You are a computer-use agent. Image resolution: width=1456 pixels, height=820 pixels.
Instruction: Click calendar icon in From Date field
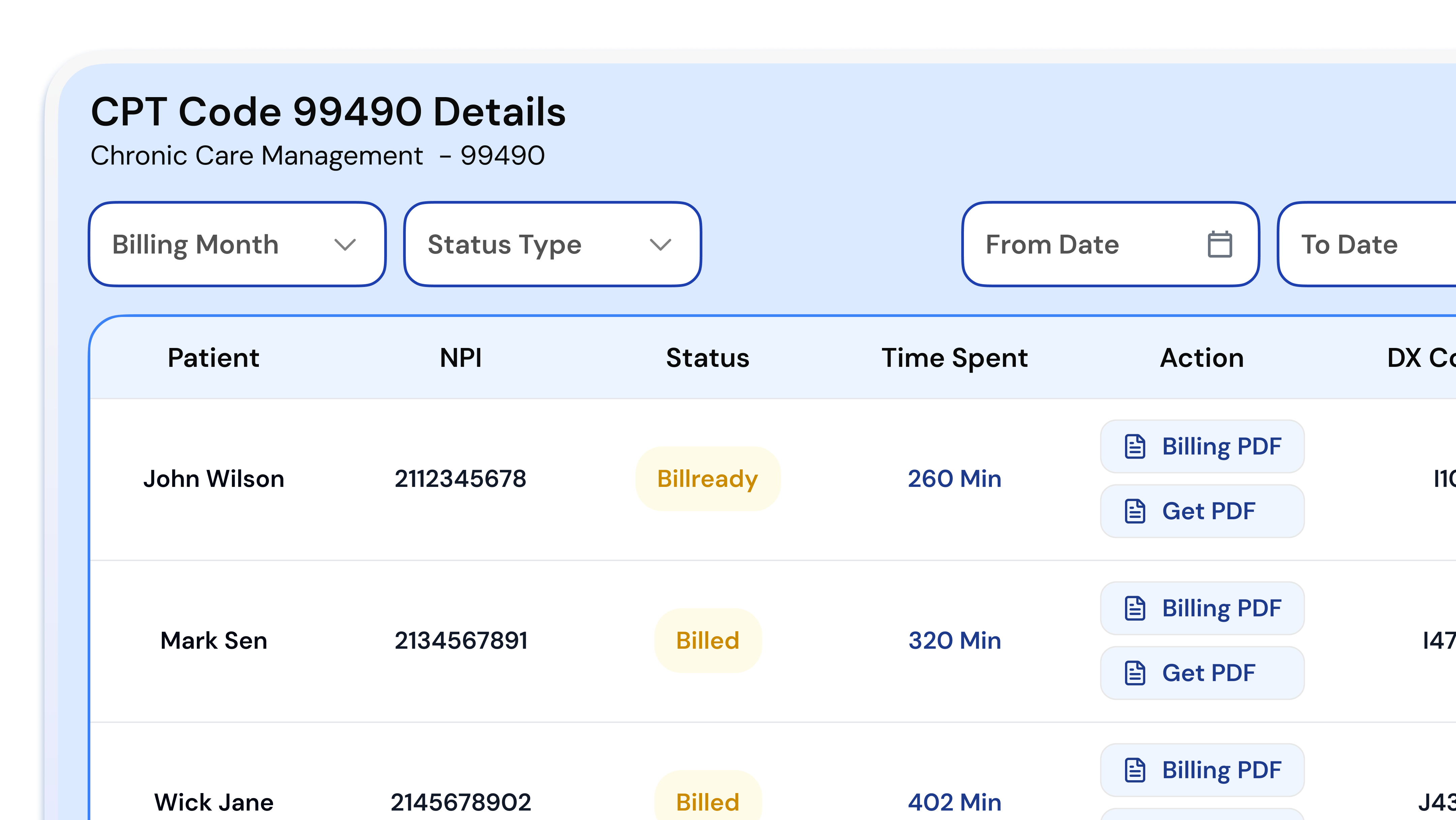(x=1219, y=244)
